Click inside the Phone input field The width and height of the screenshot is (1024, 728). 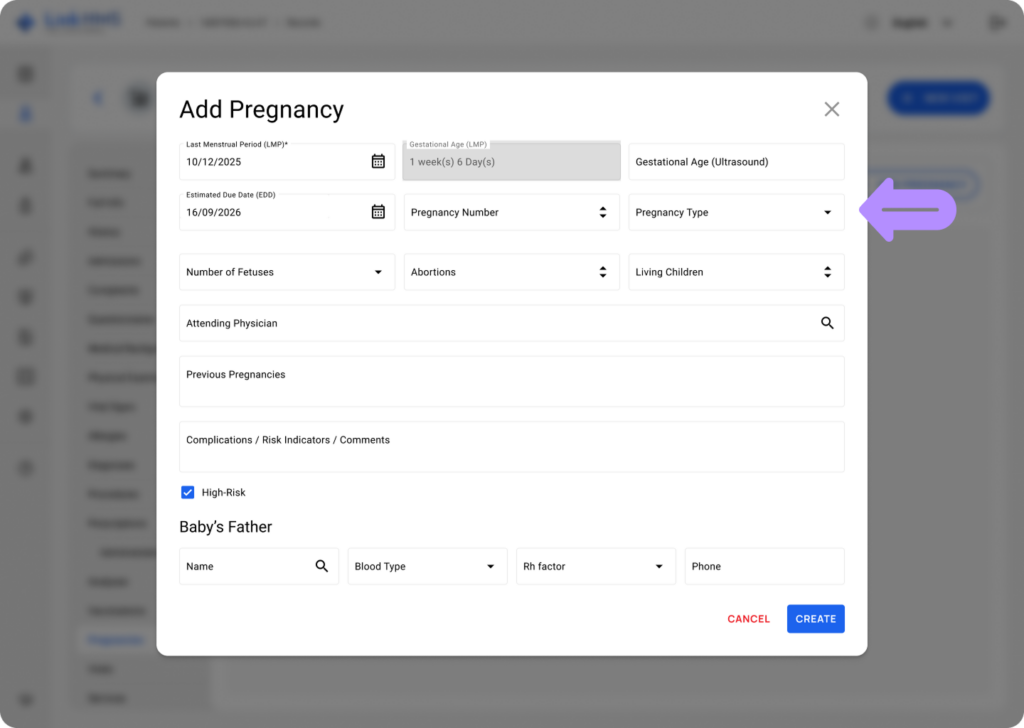(x=764, y=566)
